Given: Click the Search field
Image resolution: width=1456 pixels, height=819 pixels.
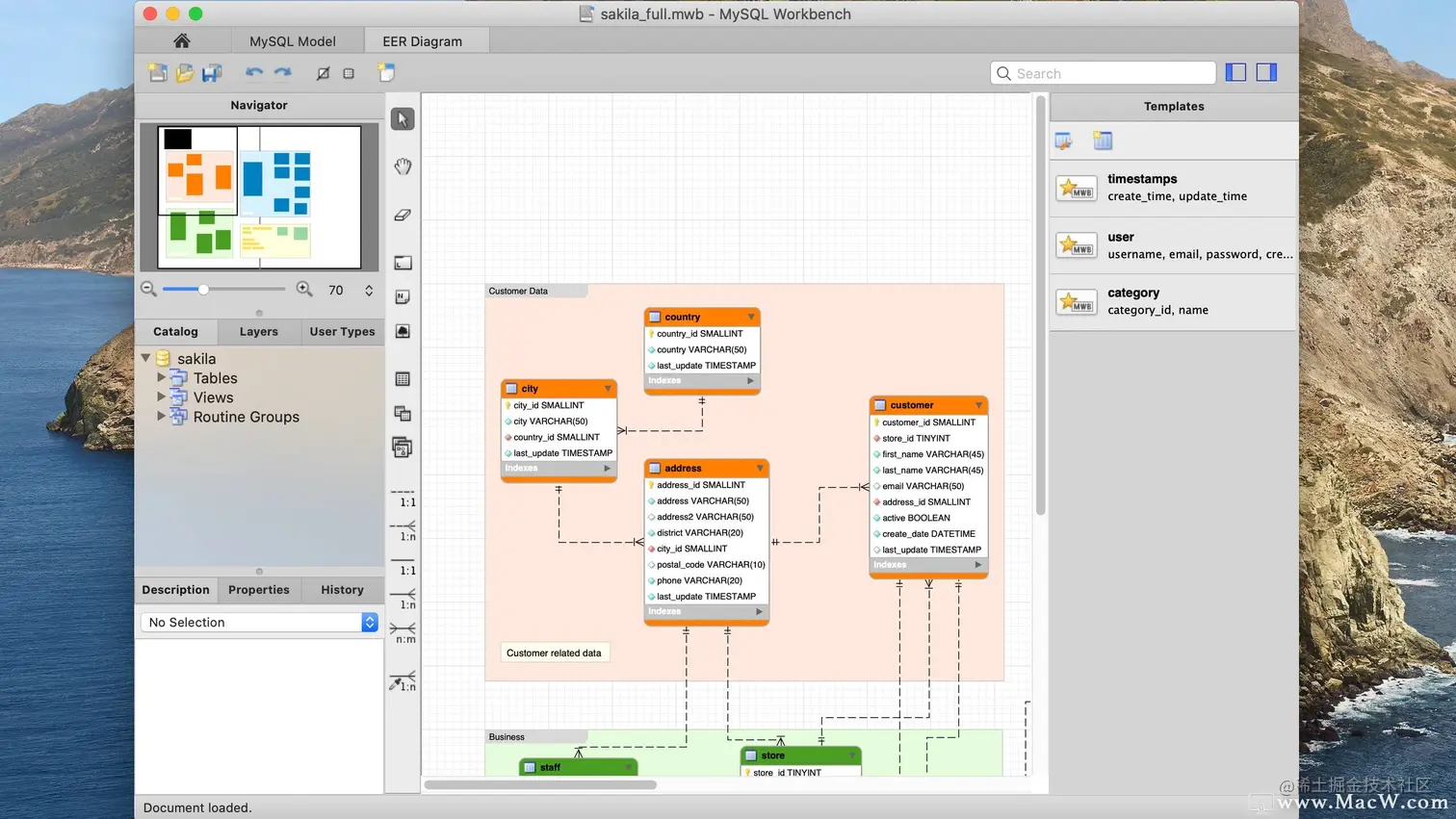Looking at the screenshot, I should [x=1104, y=73].
